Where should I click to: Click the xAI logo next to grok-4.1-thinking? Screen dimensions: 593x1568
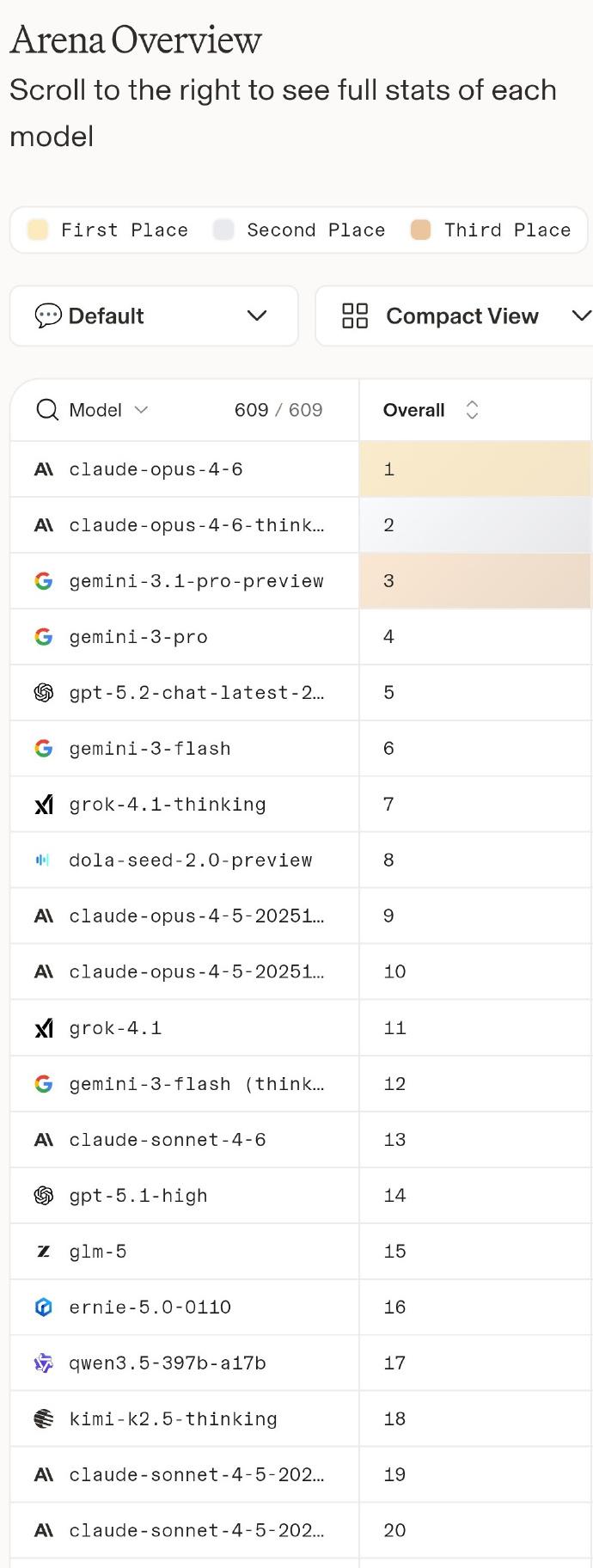pos(44,805)
